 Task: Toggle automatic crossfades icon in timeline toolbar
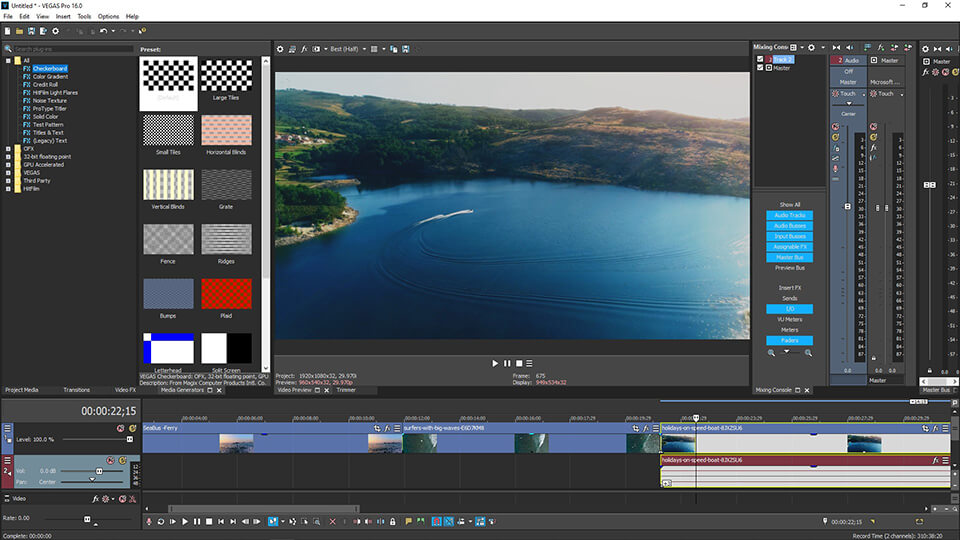point(449,522)
